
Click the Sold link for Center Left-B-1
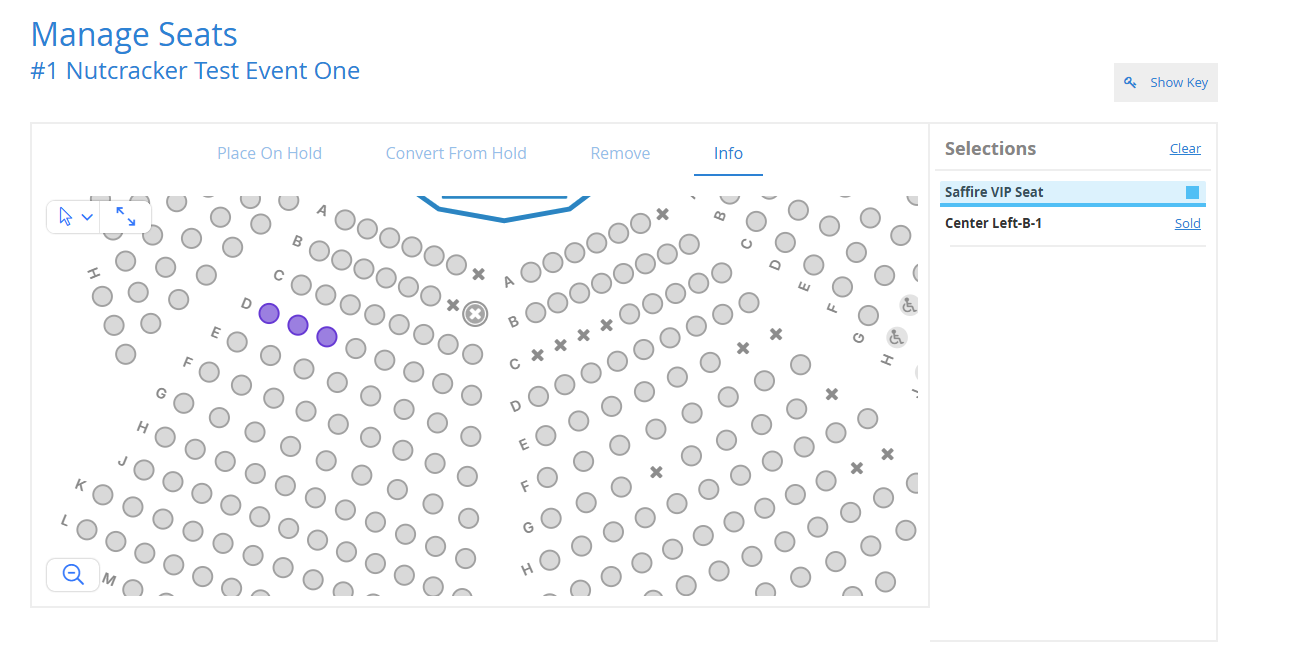point(1188,223)
